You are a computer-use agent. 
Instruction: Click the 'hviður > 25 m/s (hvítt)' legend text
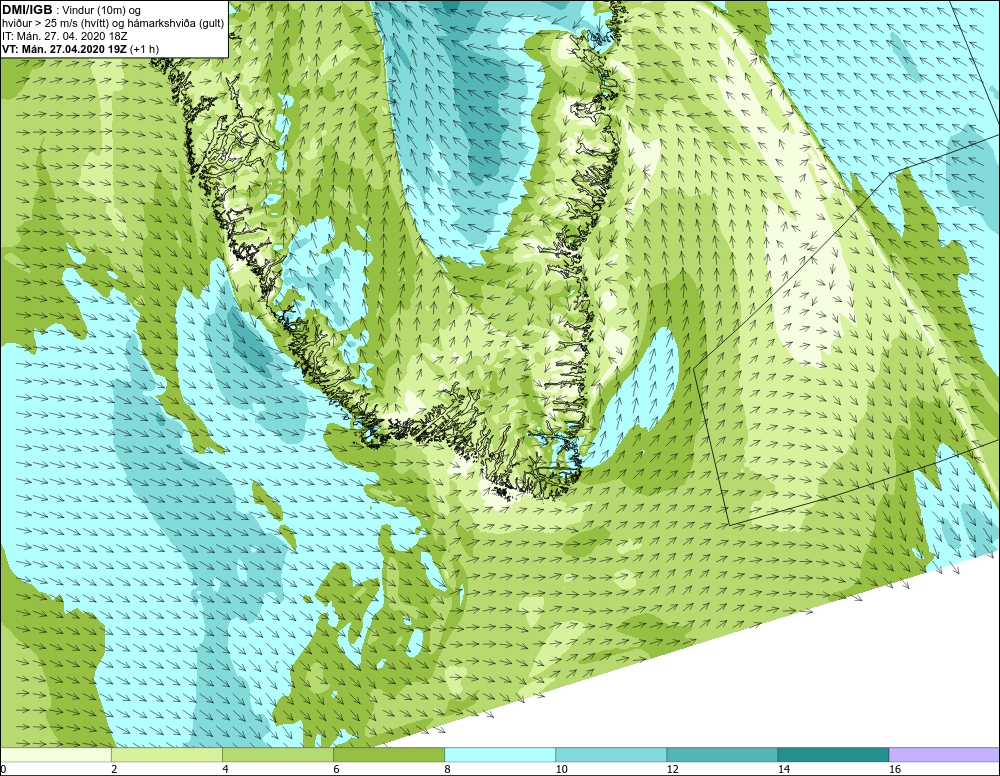[x=55, y=24]
